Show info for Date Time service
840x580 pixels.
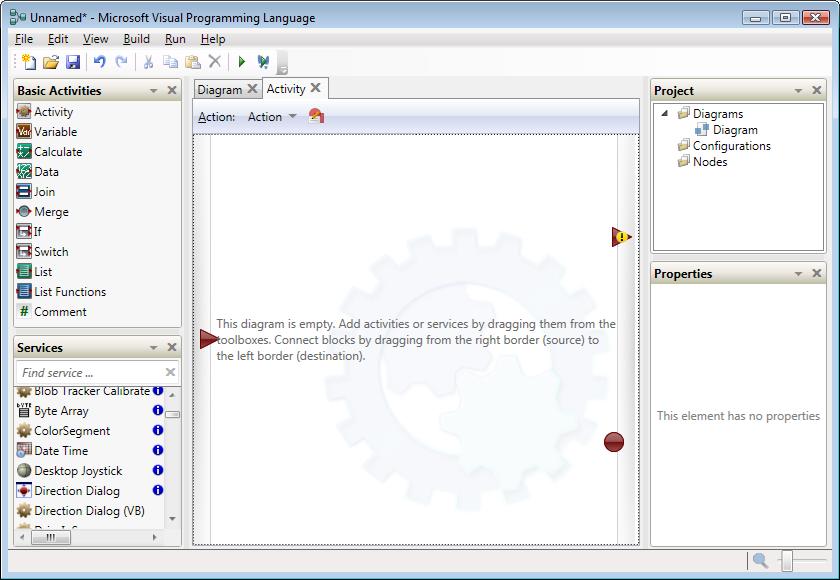[x=158, y=450]
